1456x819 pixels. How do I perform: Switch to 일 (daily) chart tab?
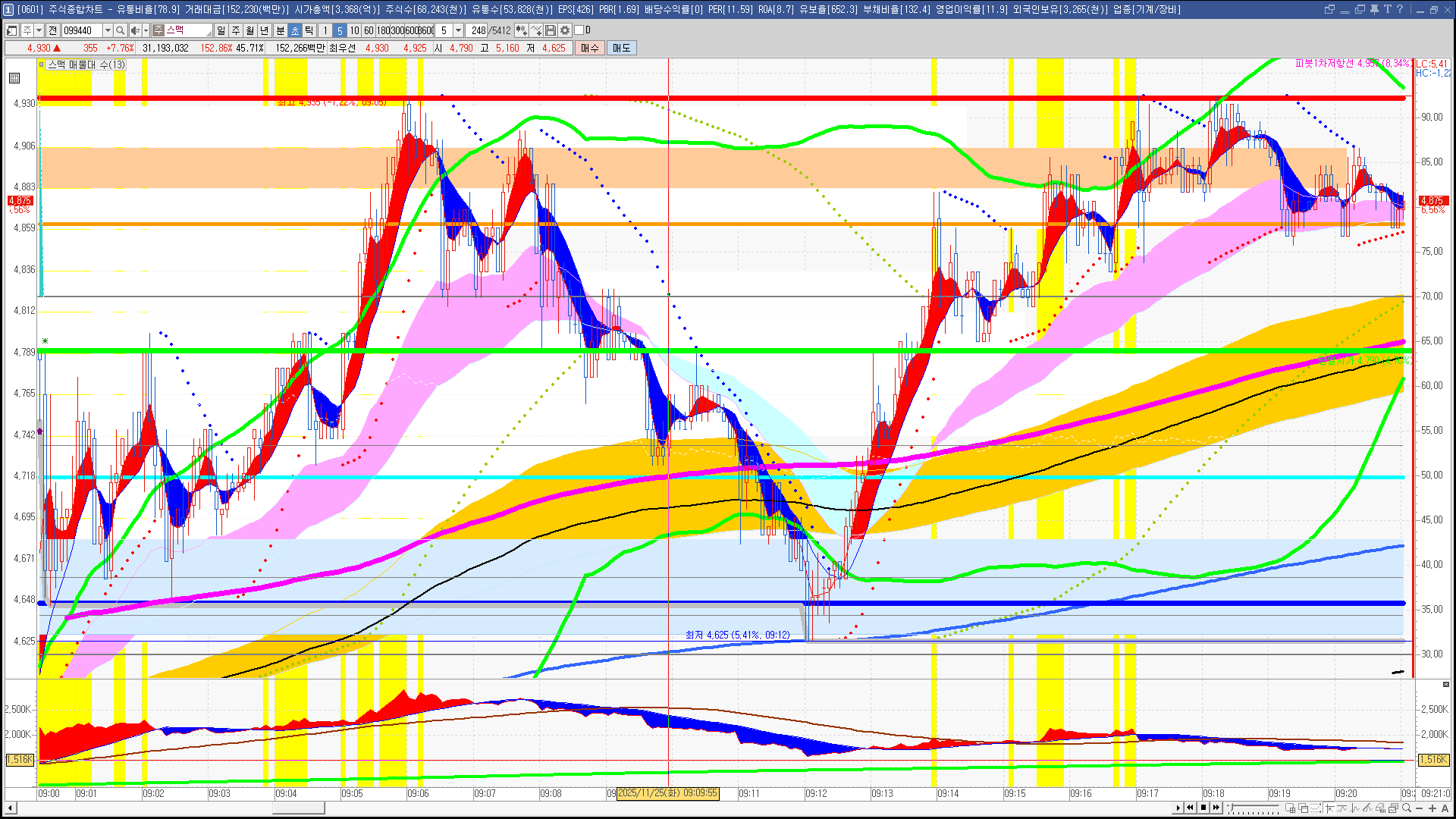(221, 30)
